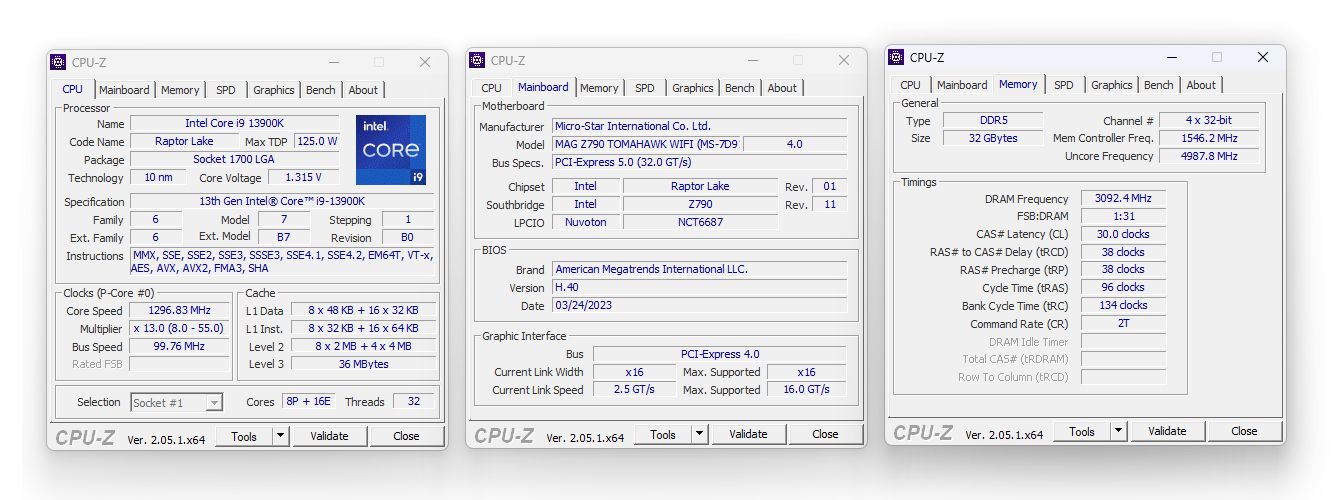Click Validate in the Mainboard window
The width and height of the screenshot is (1340, 500).
click(748, 434)
